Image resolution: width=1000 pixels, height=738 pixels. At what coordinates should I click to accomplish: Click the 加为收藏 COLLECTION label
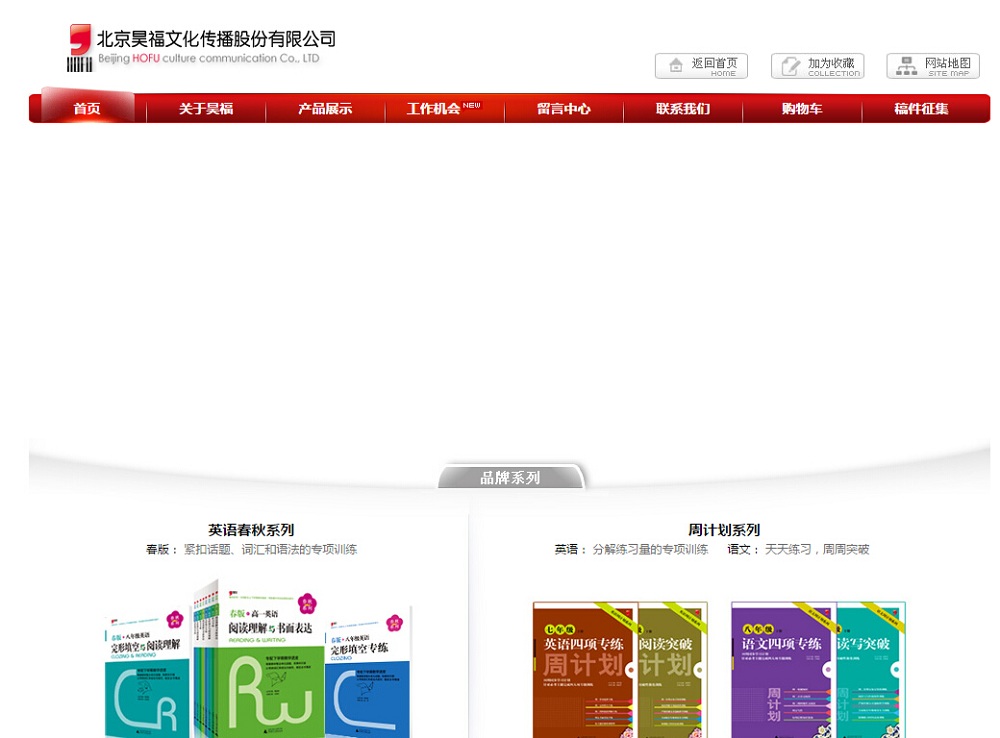(x=834, y=66)
